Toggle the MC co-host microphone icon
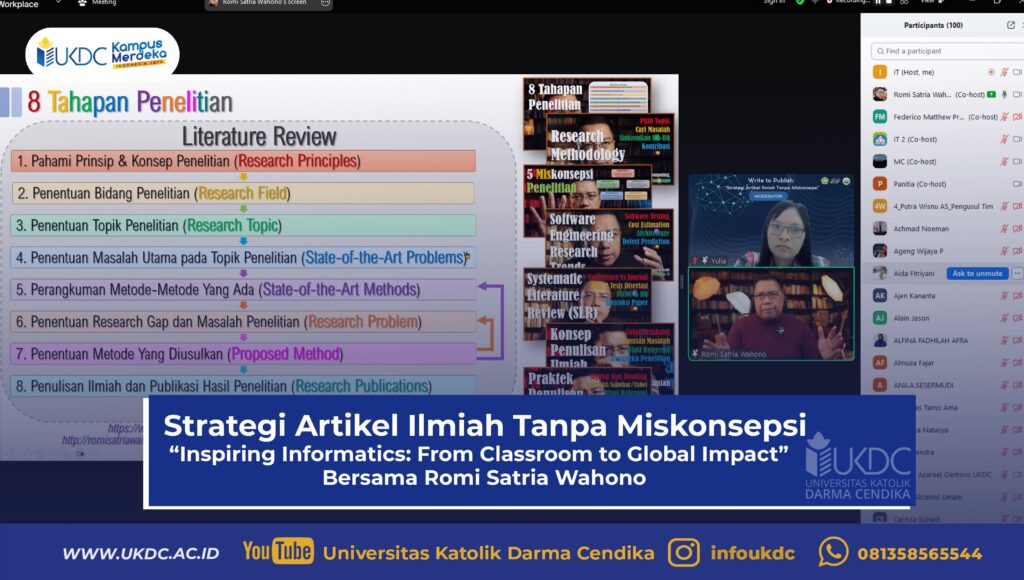This screenshot has width=1024, height=580. click(1004, 161)
